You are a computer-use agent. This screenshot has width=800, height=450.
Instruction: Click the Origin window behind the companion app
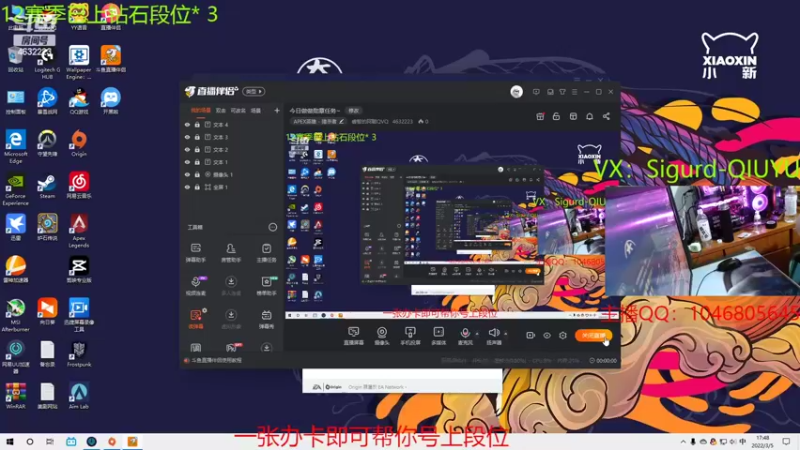[x=402, y=381]
